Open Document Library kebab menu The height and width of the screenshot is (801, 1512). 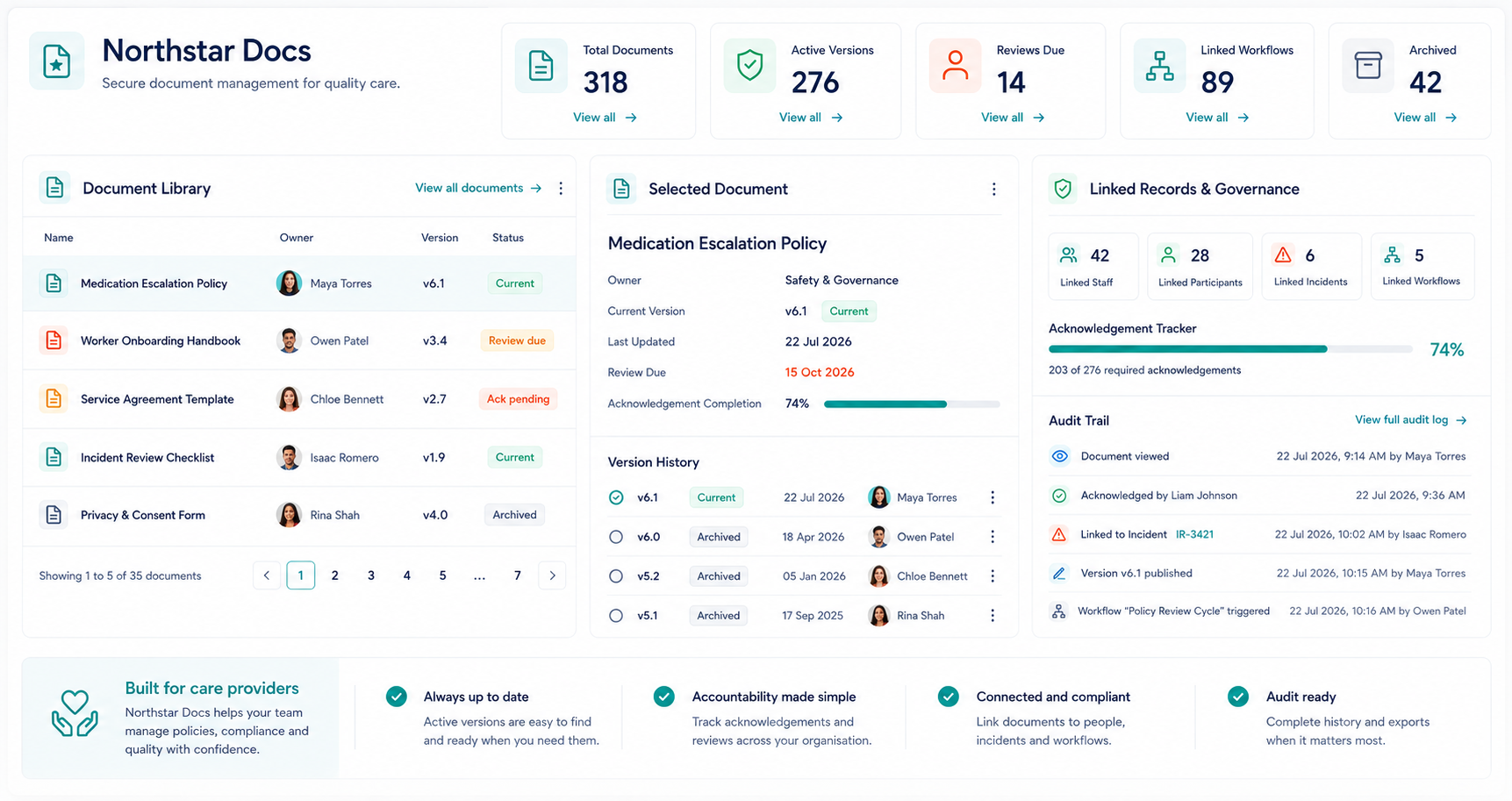pyautogui.click(x=561, y=189)
